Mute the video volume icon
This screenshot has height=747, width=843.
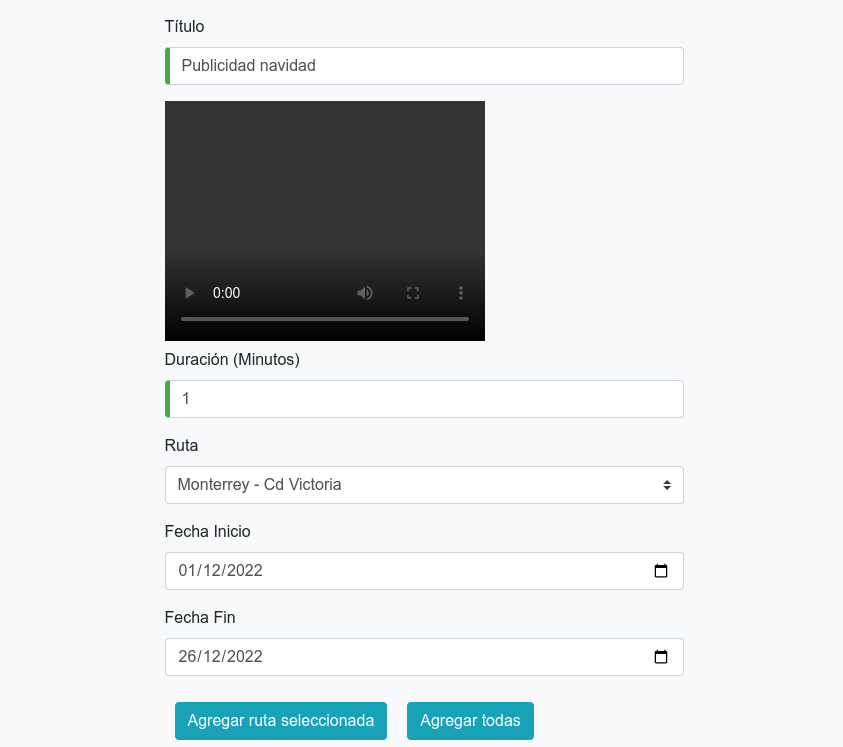click(x=365, y=293)
